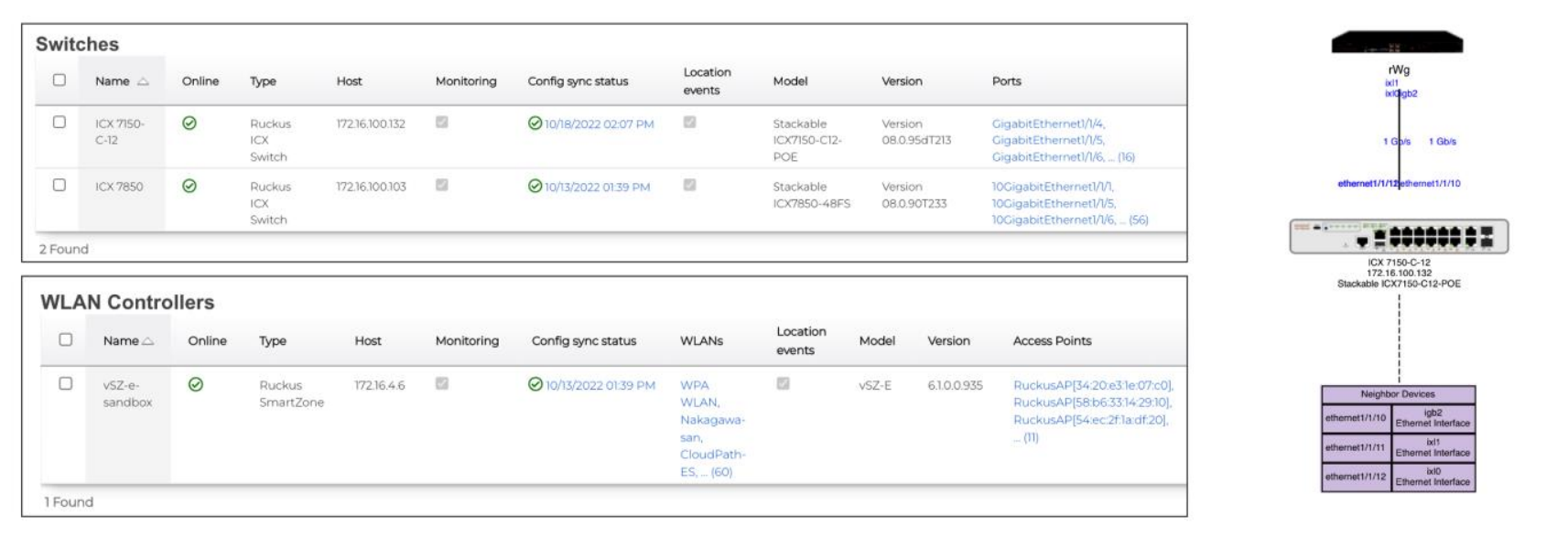Image resolution: width=1568 pixels, height=547 pixels.
Task: Open ICX 7850's 10/13/2022 01:39 PM sync link
Action: click(x=598, y=188)
